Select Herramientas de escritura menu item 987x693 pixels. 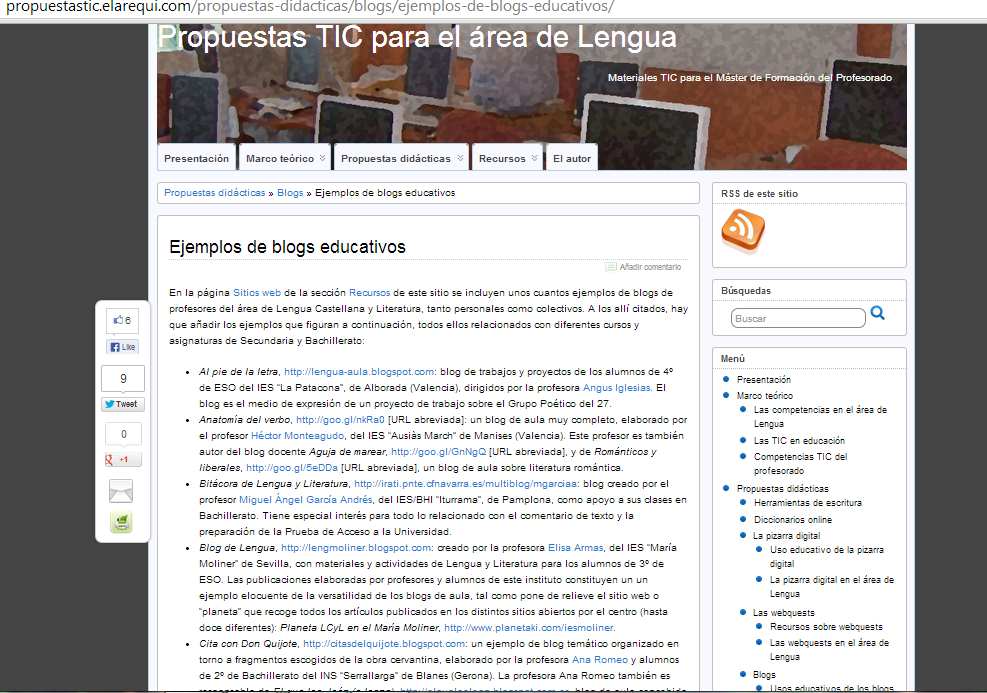[x=808, y=503]
